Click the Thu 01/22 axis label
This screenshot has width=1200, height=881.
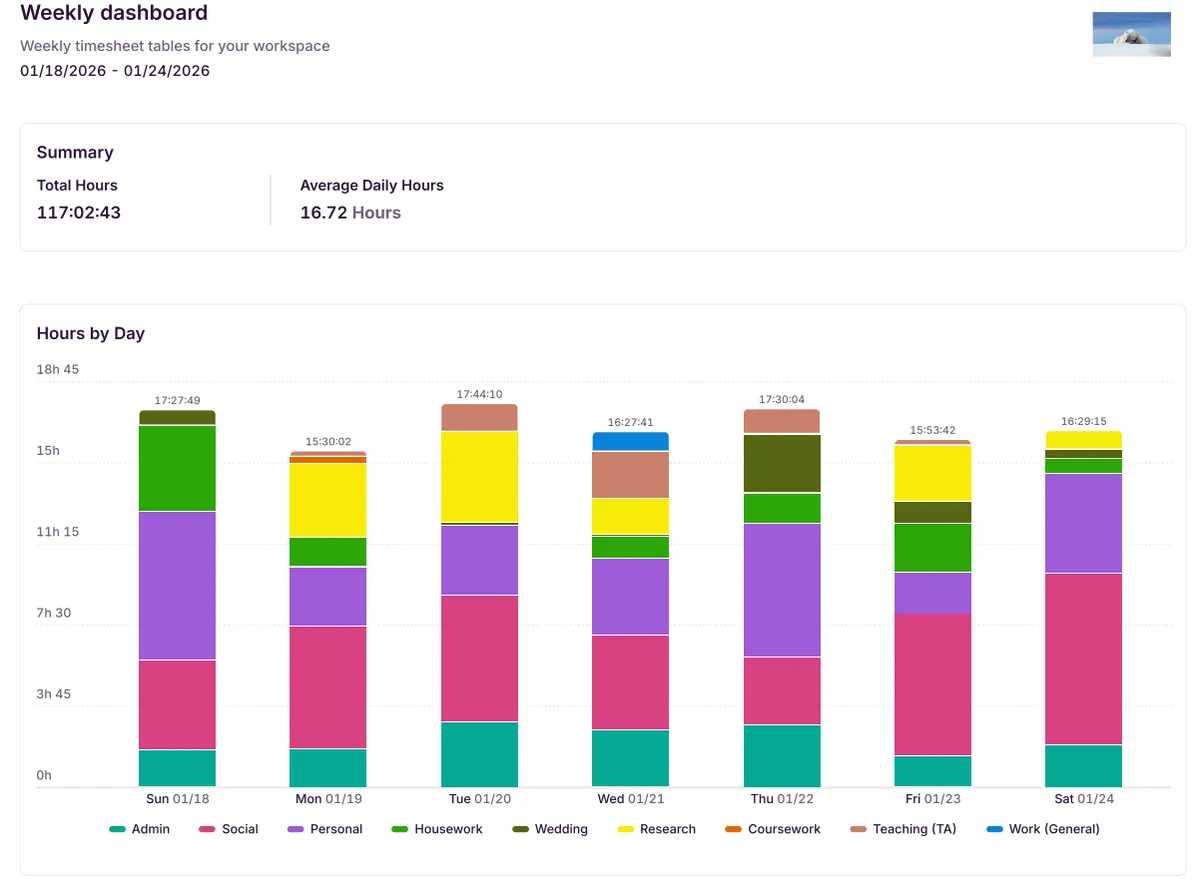pyautogui.click(x=782, y=799)
